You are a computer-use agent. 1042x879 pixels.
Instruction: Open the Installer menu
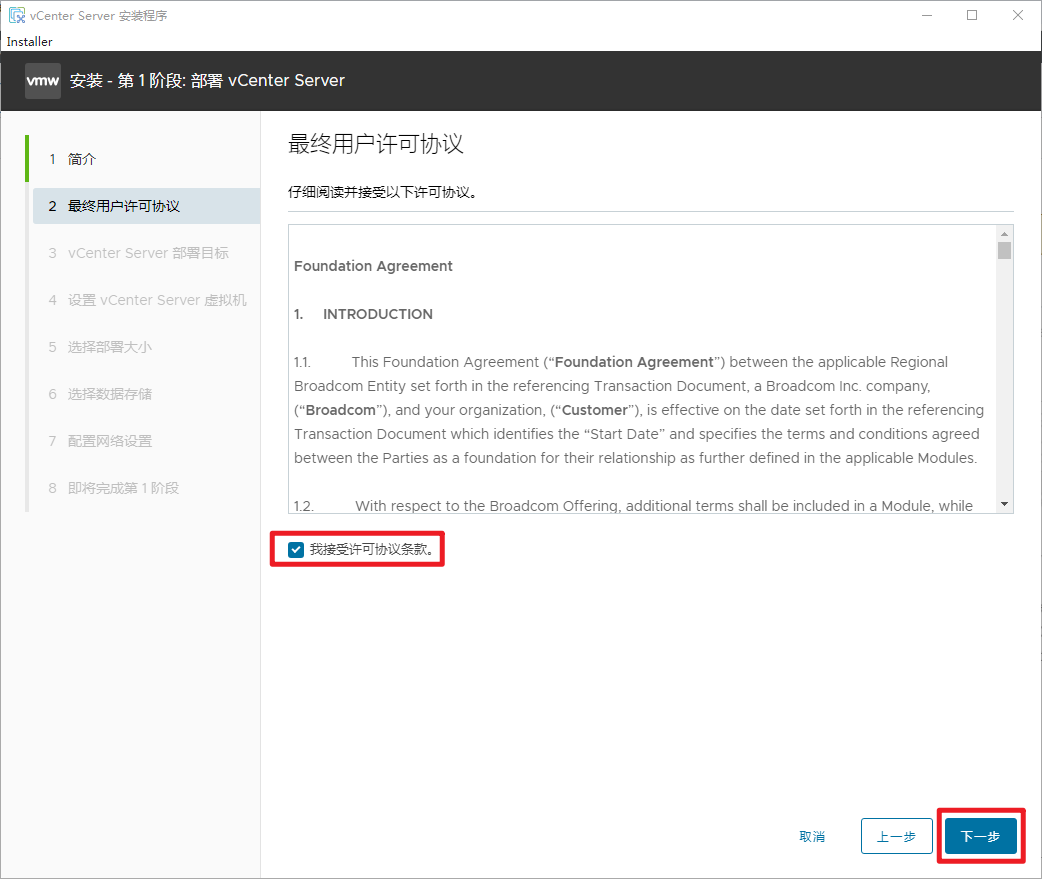coord(29,42)
